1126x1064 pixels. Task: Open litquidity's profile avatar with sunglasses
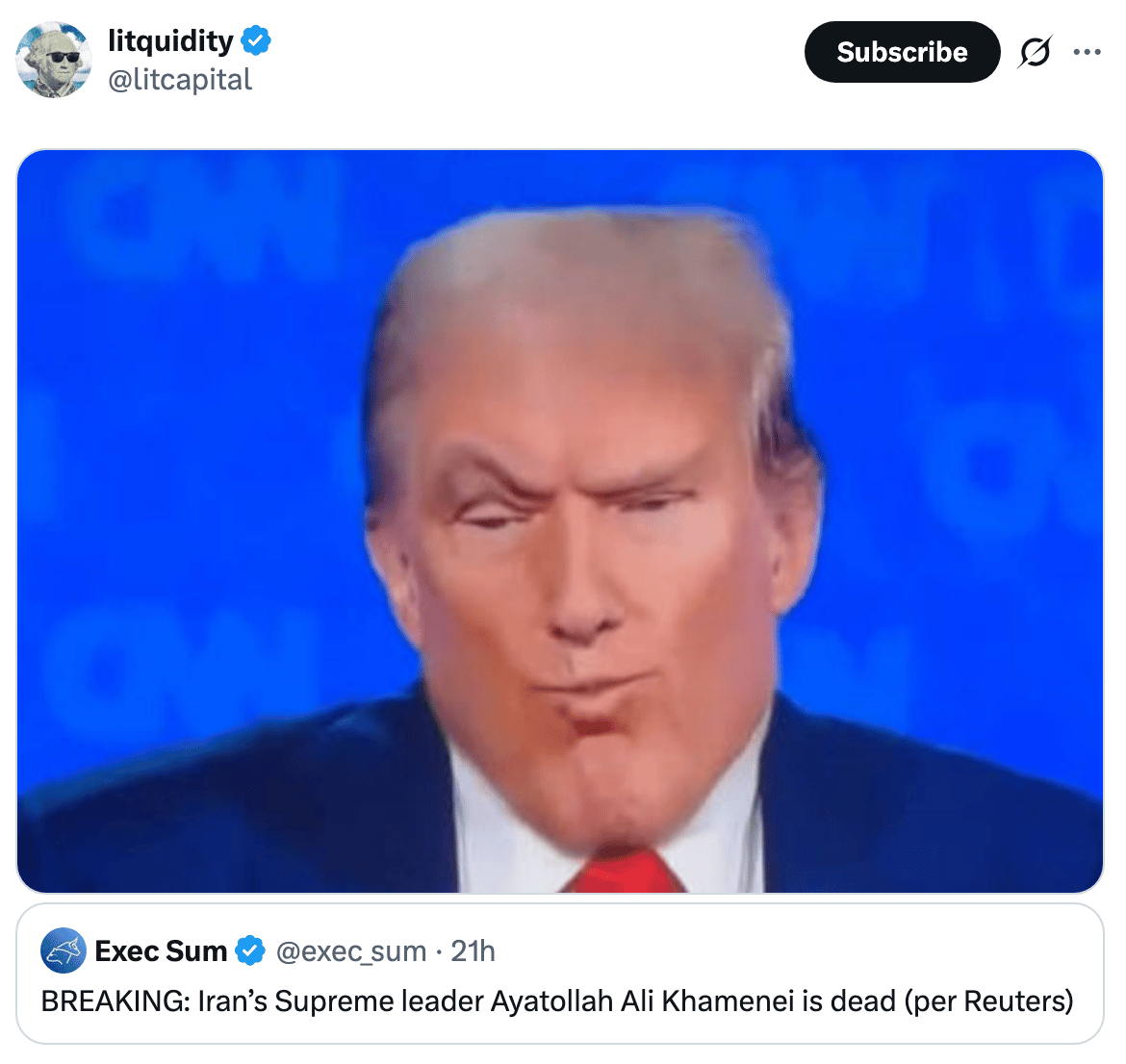point(54,60)
